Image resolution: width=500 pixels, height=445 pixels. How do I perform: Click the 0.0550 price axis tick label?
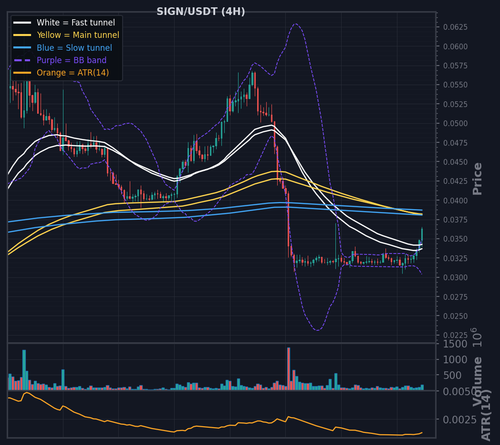click(455, 85)
